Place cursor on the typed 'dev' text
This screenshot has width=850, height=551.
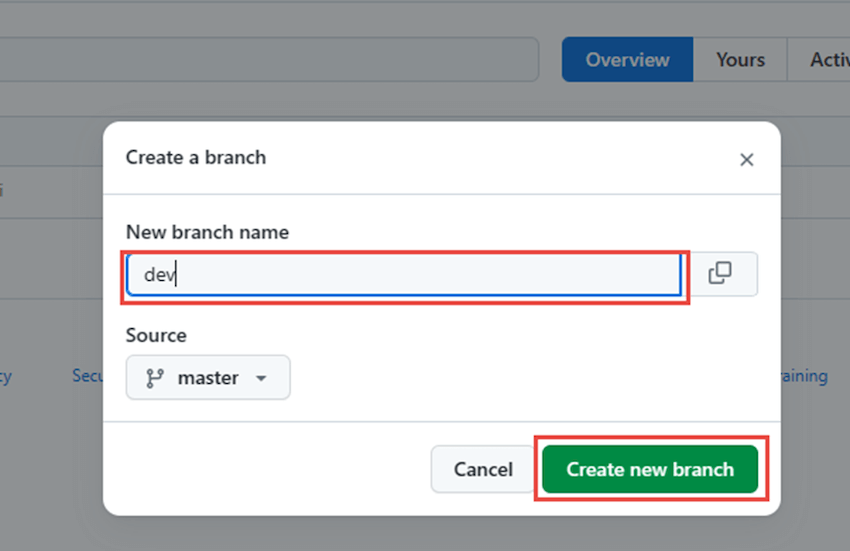pyautogui.click(x=159, y=275)
